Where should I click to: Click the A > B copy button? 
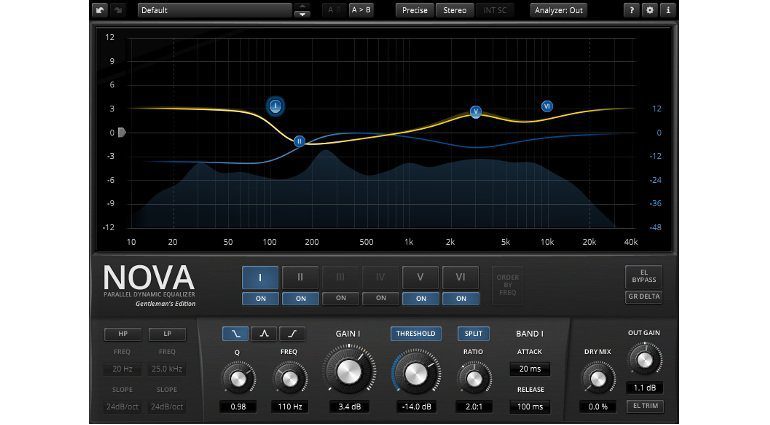pos(361,10)
